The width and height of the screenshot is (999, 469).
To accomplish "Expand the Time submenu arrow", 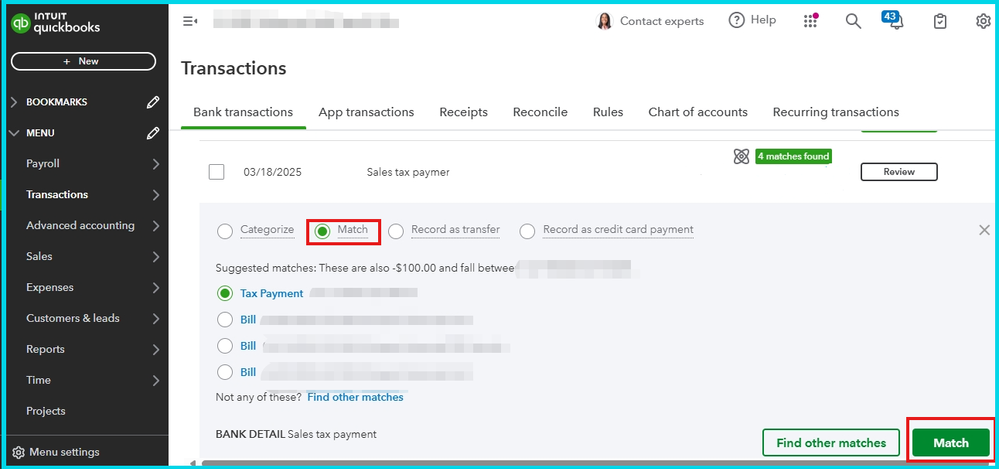I will [156, 380].
